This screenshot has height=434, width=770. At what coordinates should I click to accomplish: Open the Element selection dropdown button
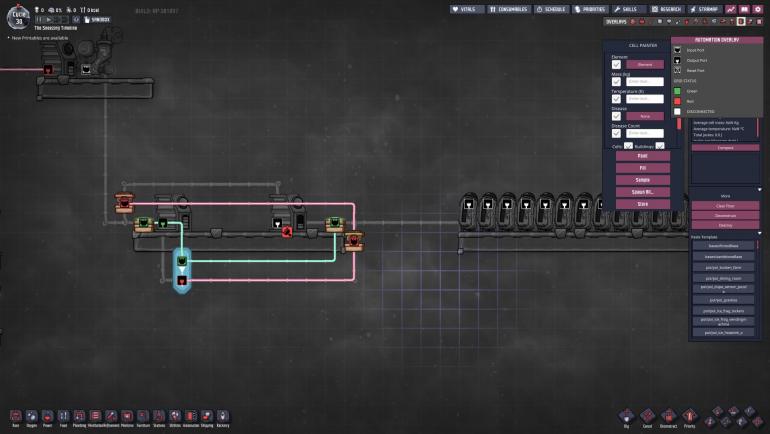click(x=645, y=64)
